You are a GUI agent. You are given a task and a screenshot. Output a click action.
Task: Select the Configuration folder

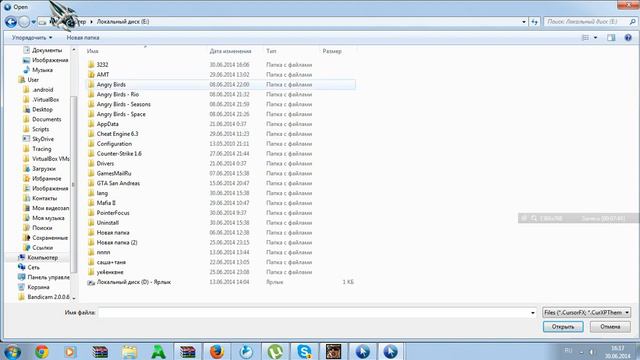220,144
